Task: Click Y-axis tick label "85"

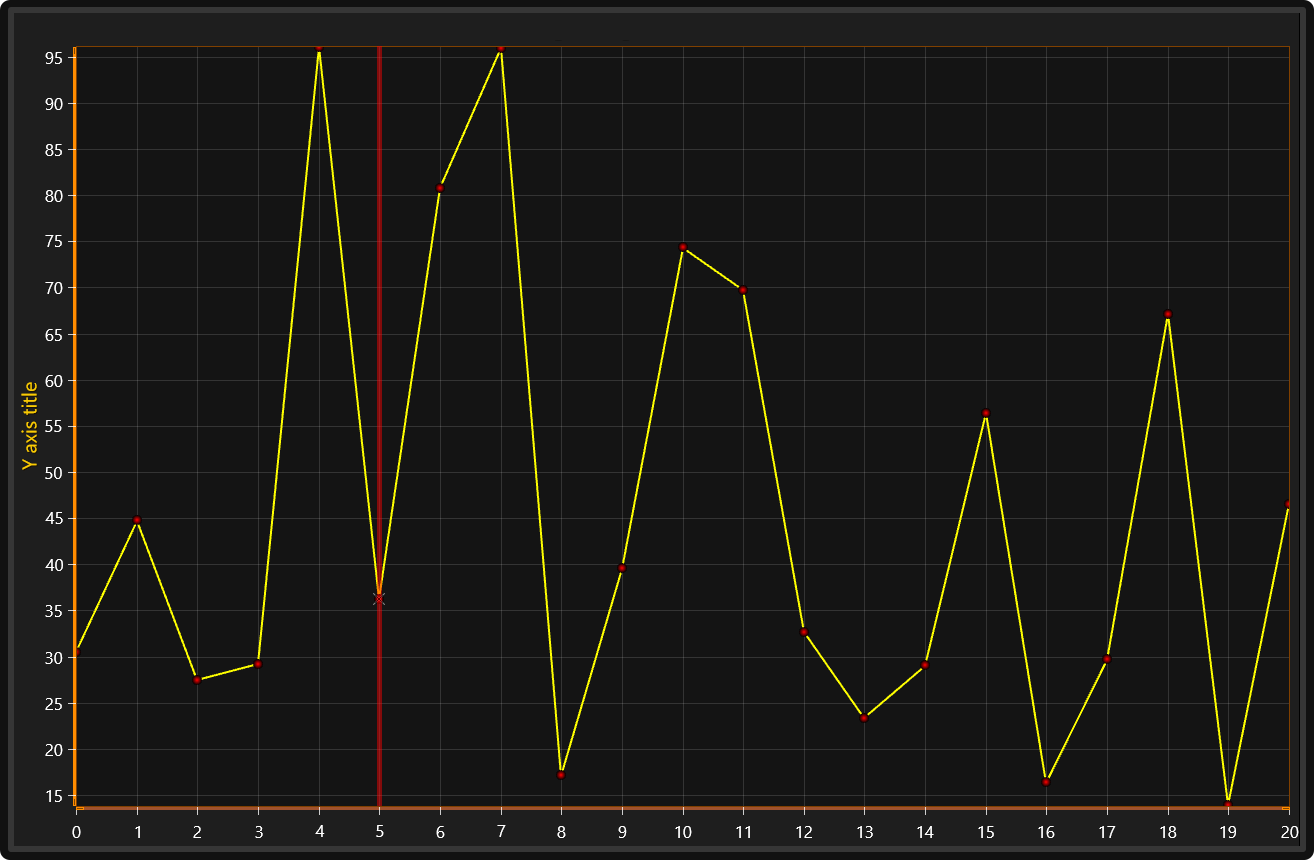Action: coord(54,150)
